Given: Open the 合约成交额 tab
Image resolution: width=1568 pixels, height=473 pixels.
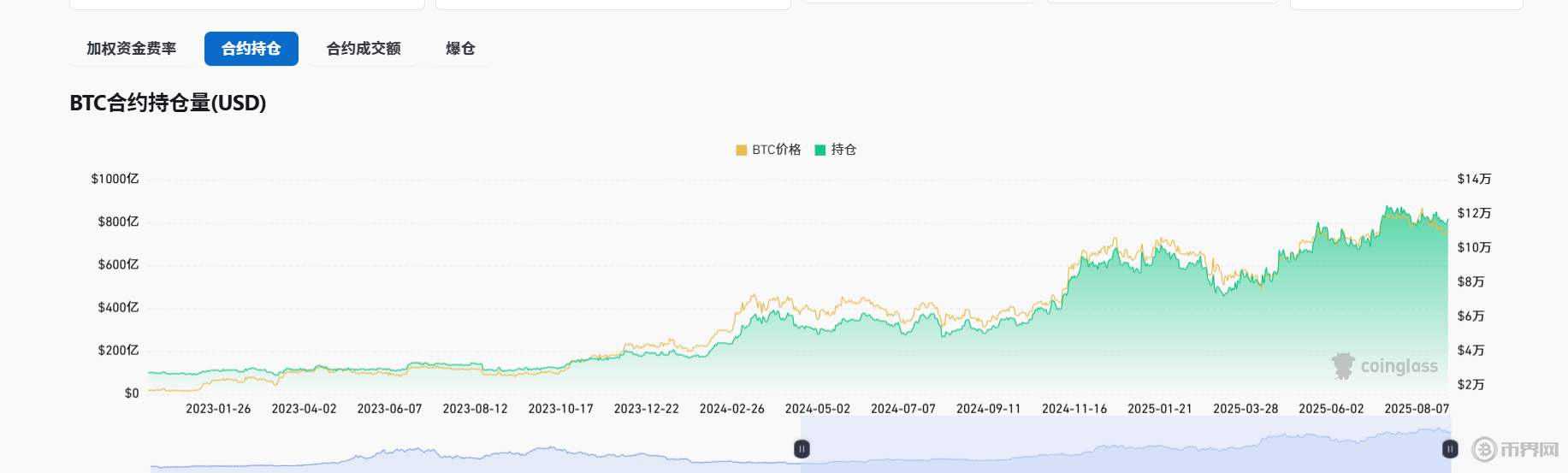Looking at the screenshot, I should (x=364, y=49).
